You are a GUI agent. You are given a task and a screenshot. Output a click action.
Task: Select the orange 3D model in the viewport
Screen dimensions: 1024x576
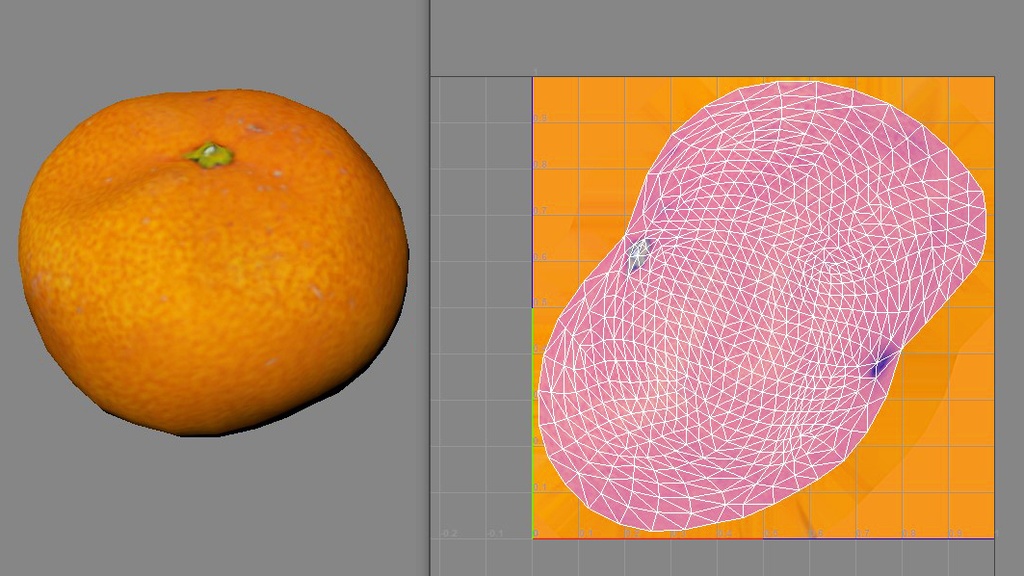(x=214, y=263)
